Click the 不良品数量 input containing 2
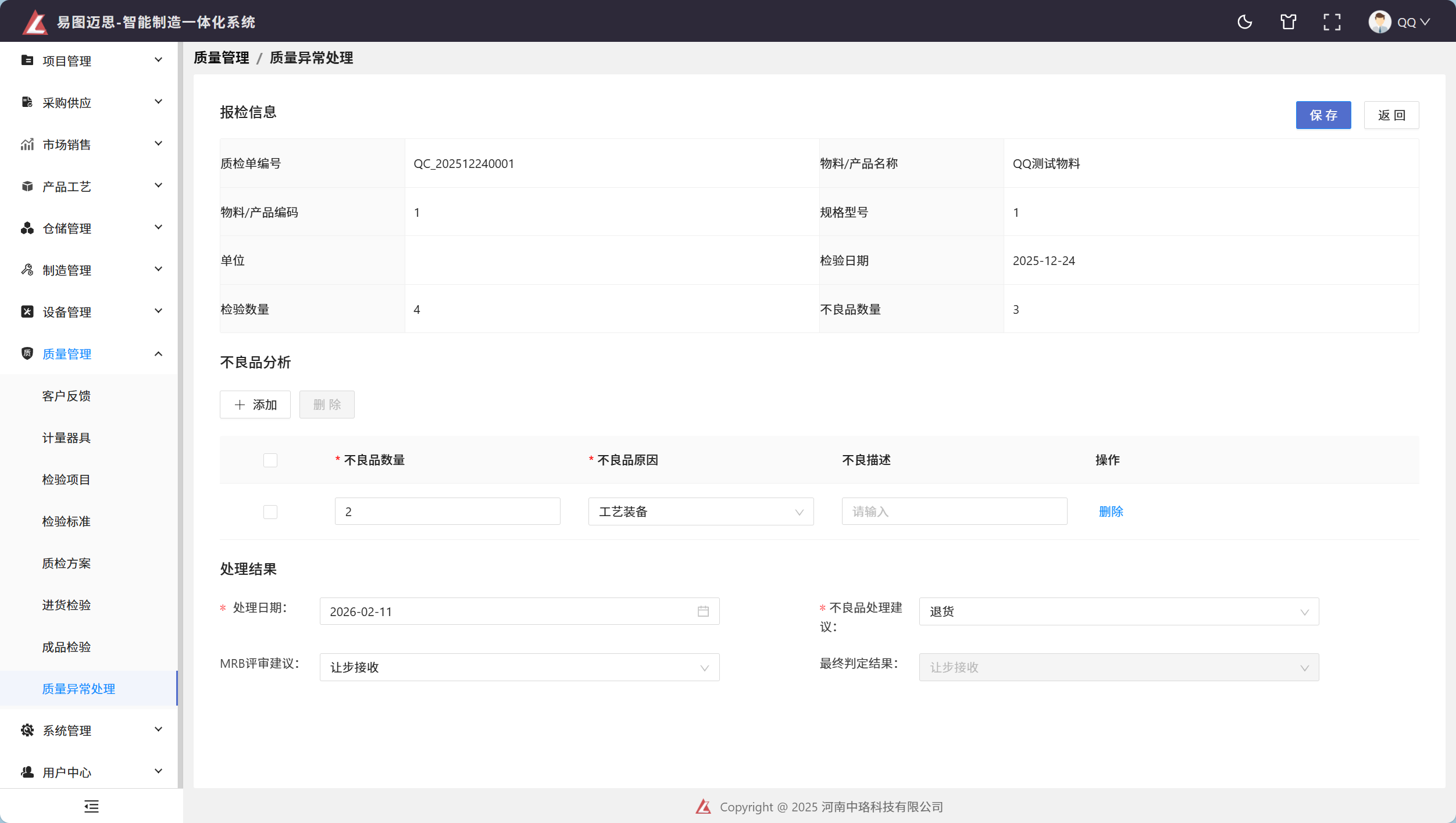 click(x=447, y=511)
